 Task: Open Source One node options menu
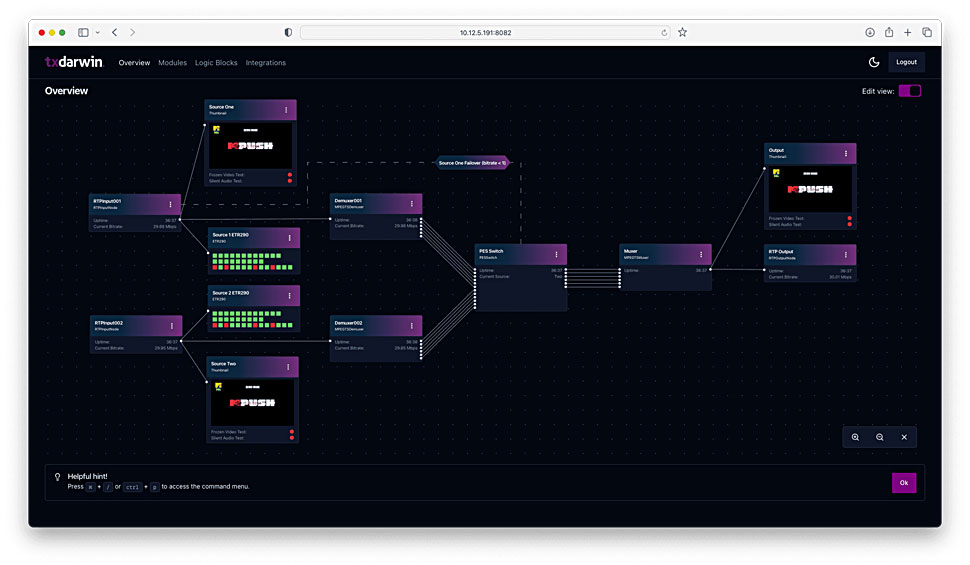click(287, 110)
